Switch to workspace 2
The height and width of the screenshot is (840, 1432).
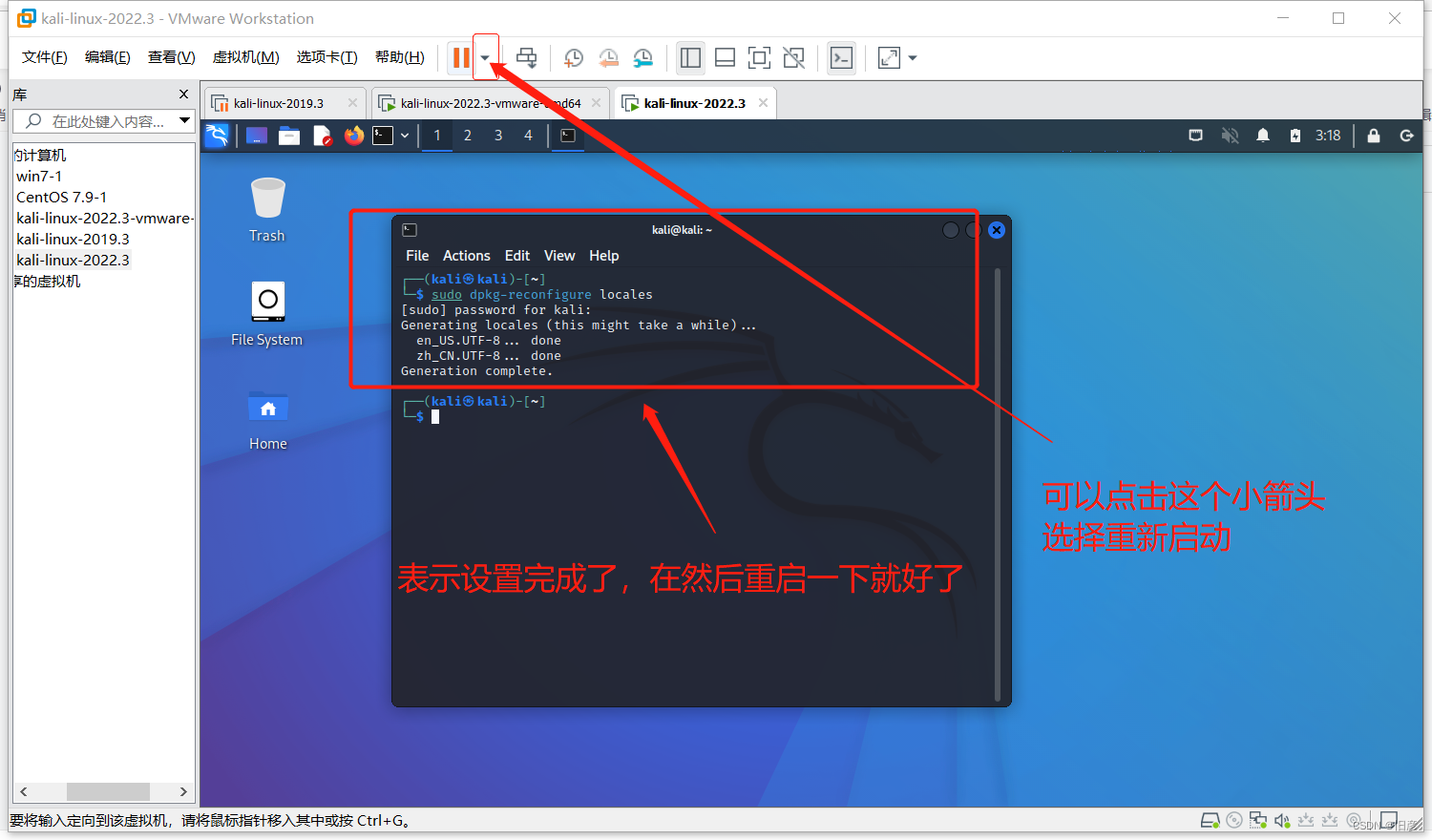(468, 136)
